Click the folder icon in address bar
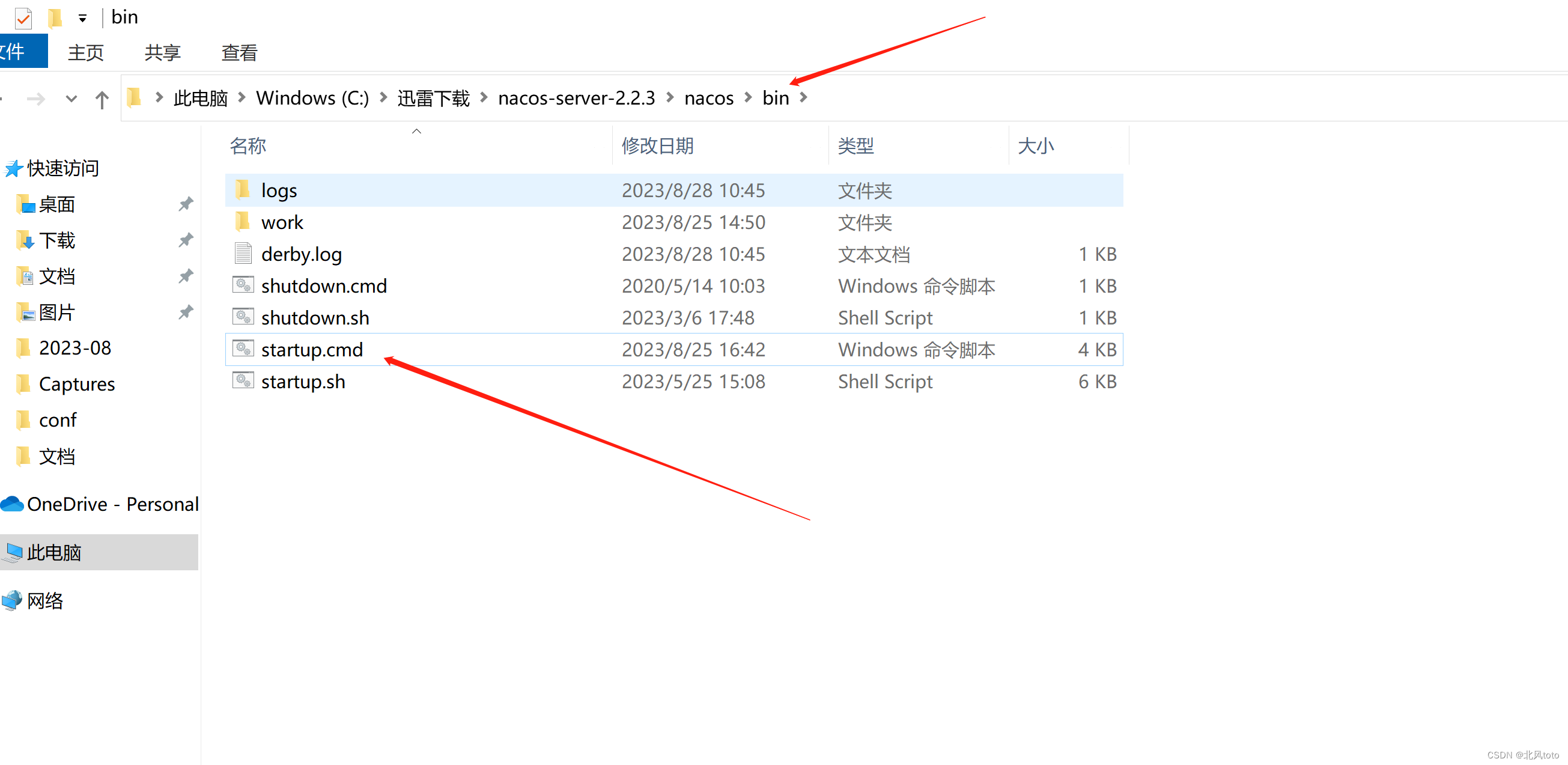1568x765 pixels. 134,97
